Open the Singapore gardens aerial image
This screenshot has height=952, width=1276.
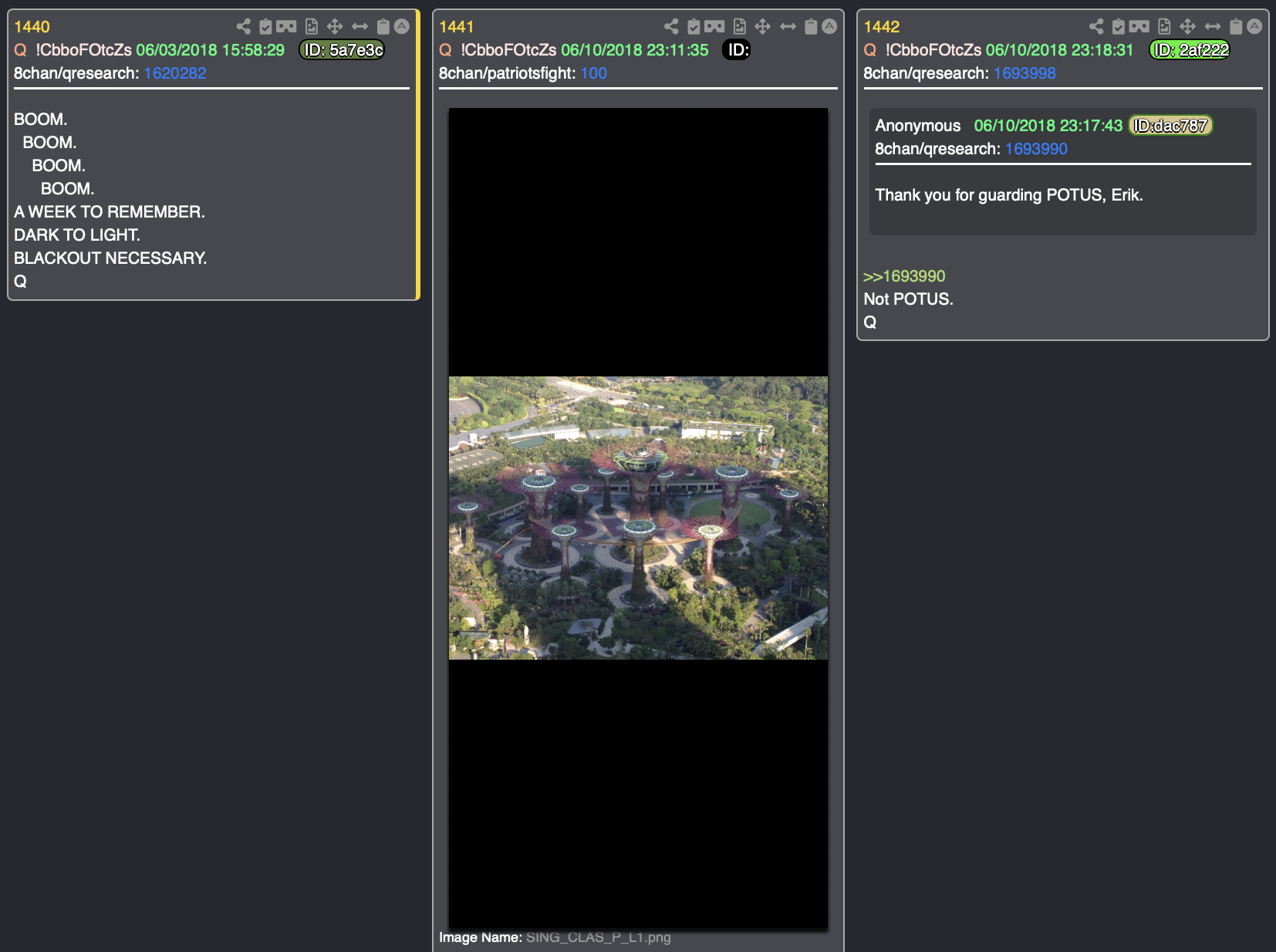click(x=638, y=518)
